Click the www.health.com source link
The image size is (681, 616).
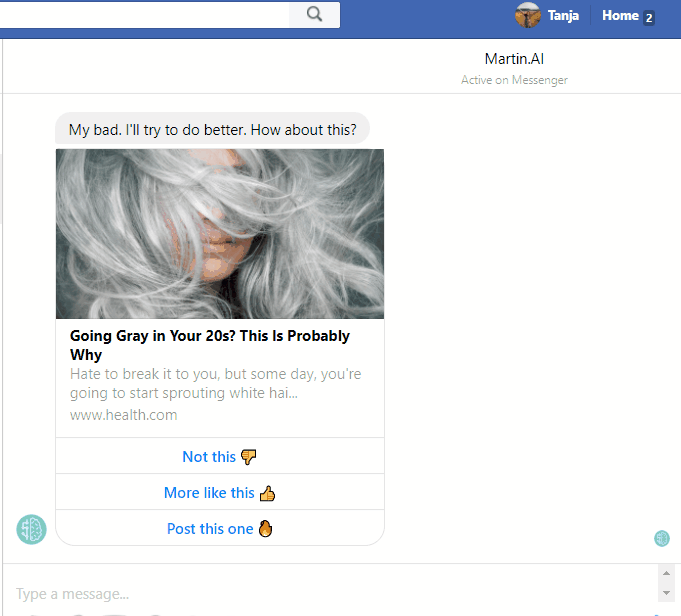[x=124, y=414]
